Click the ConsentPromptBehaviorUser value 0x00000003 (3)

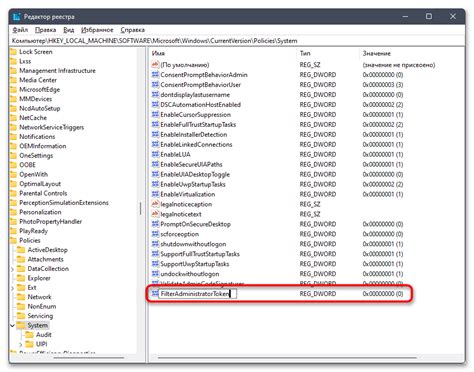[x=383, y=85]
